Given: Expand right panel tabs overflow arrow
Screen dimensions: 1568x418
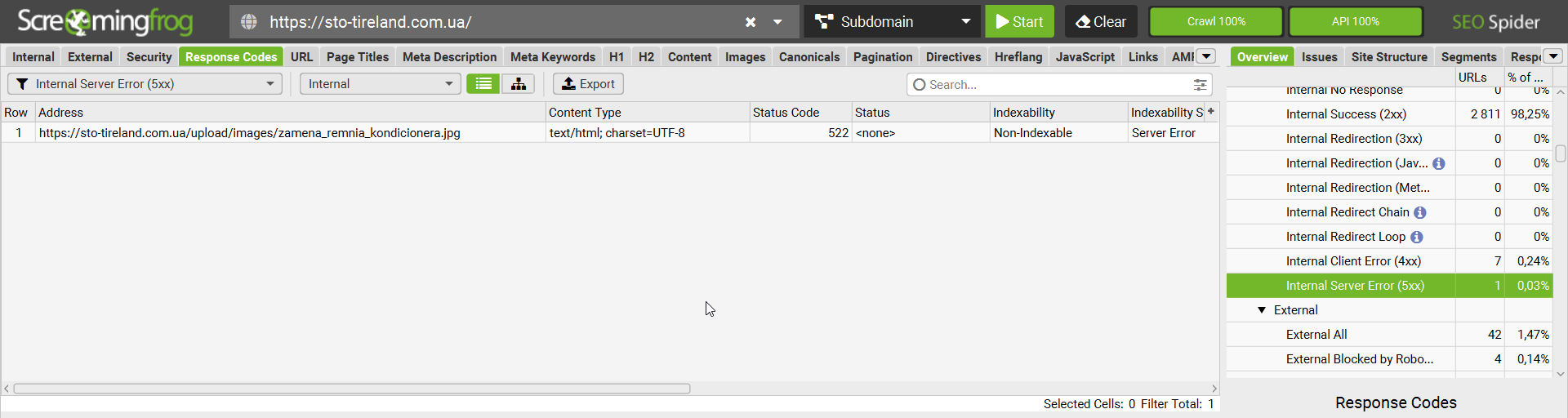Looking at the screenshot, I should (x=1553, y=56).
